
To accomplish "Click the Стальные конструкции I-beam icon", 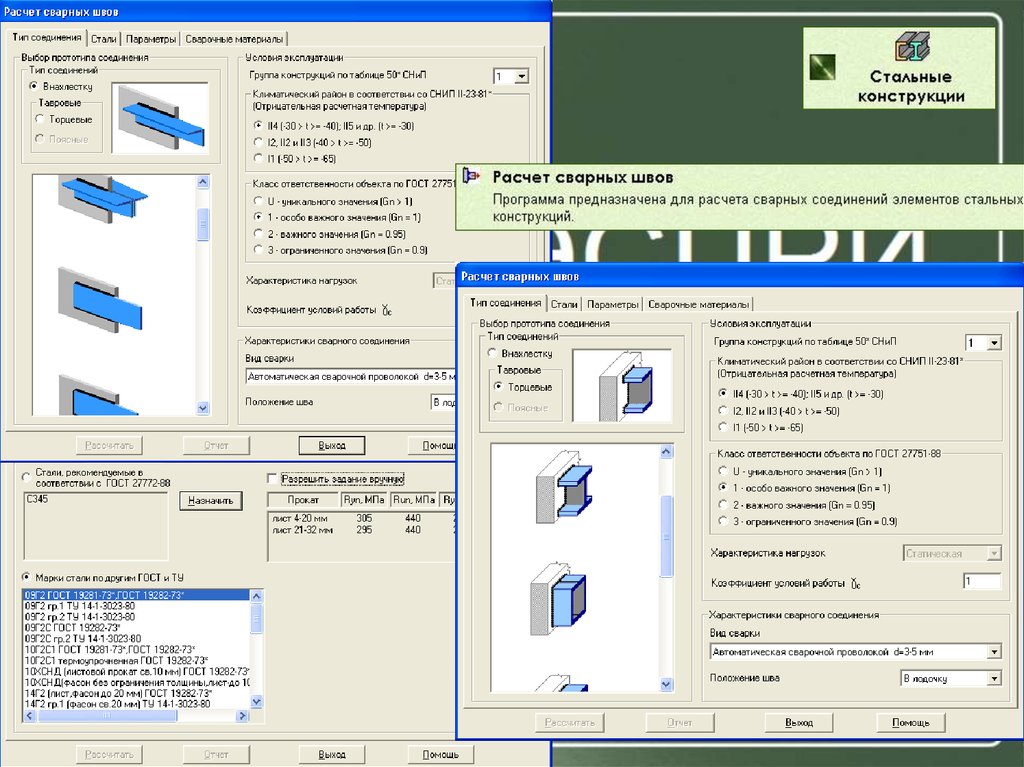I will pyautogui.click(x=910, y=49).
